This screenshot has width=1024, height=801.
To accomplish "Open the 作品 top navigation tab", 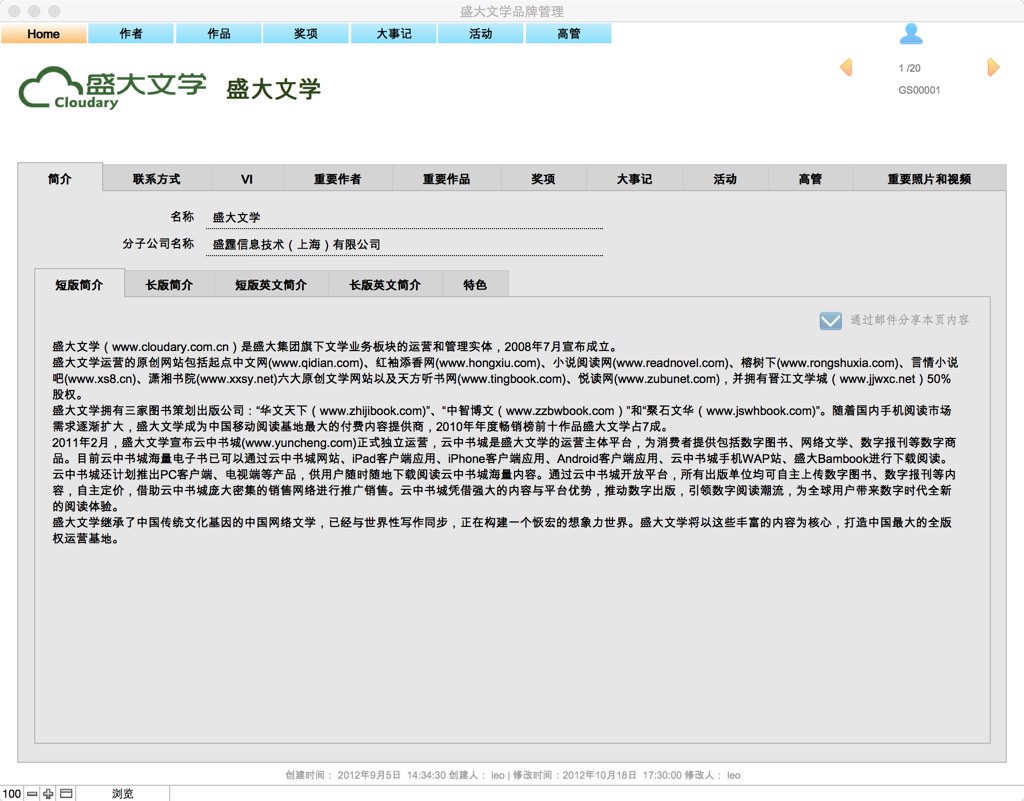I will (x=219, y=34).
